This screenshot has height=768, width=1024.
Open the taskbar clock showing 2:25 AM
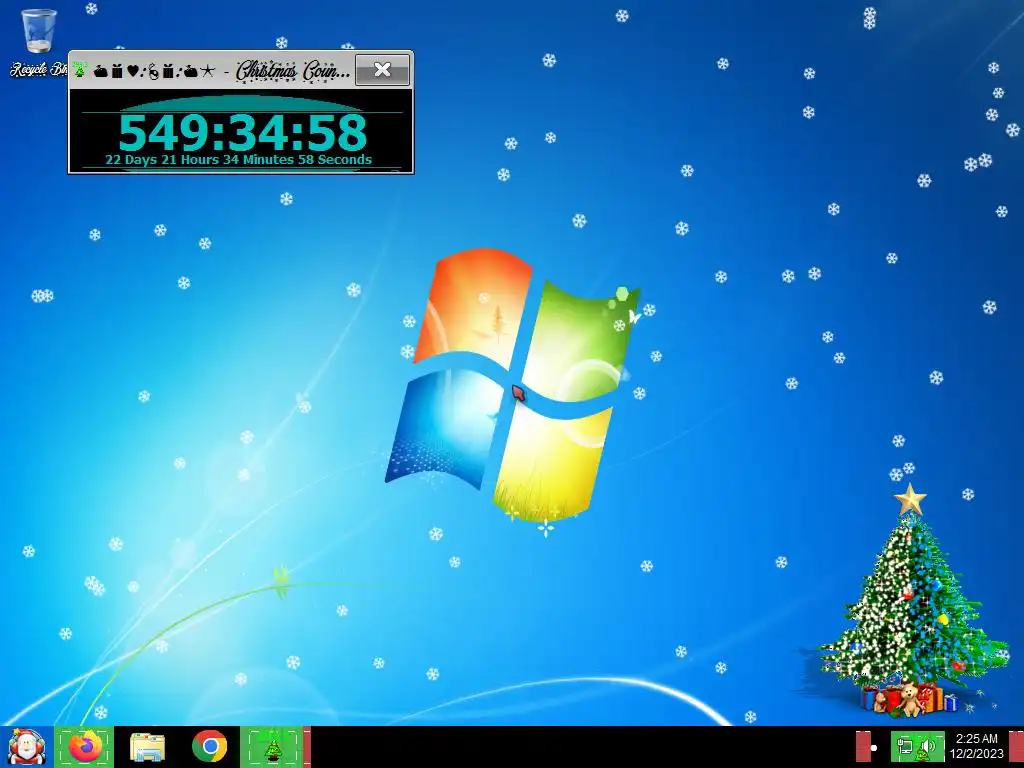click(x=976, y=739)
